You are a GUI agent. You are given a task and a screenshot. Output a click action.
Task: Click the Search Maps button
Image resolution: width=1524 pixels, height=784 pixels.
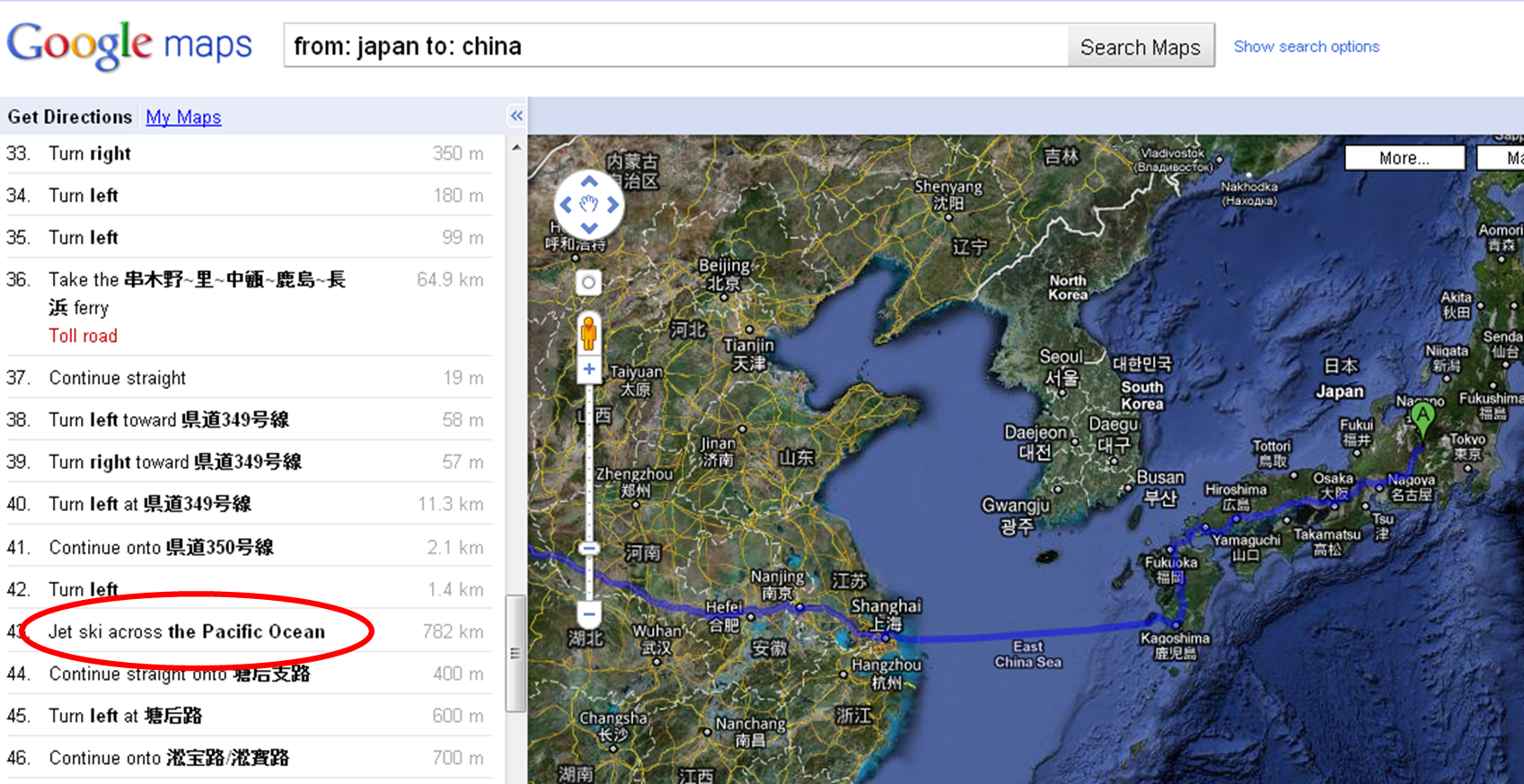pos(1141,47)
